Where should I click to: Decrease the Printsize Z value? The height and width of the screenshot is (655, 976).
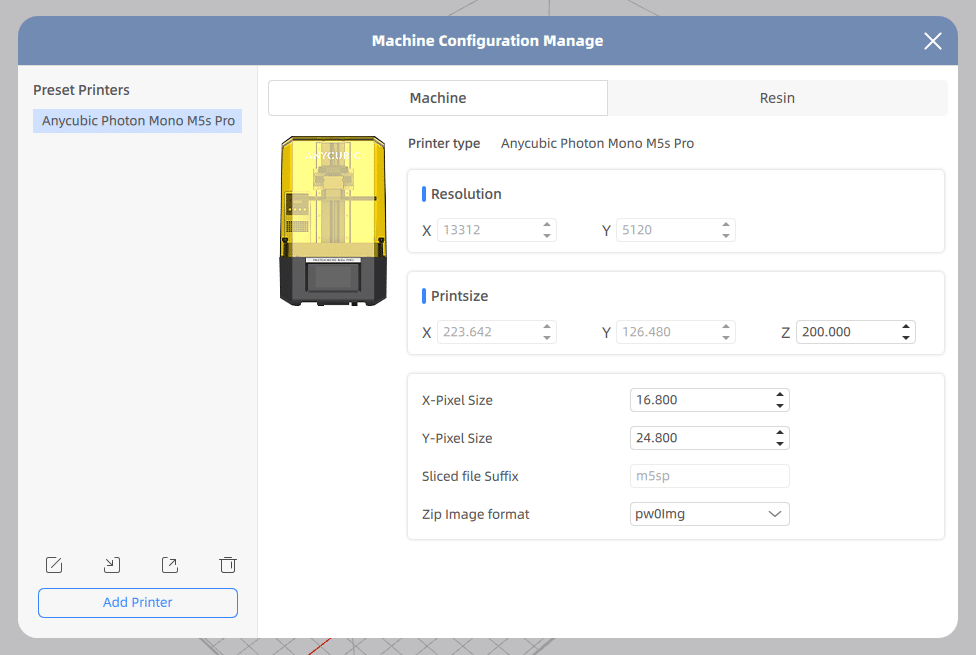coord(906,337)
